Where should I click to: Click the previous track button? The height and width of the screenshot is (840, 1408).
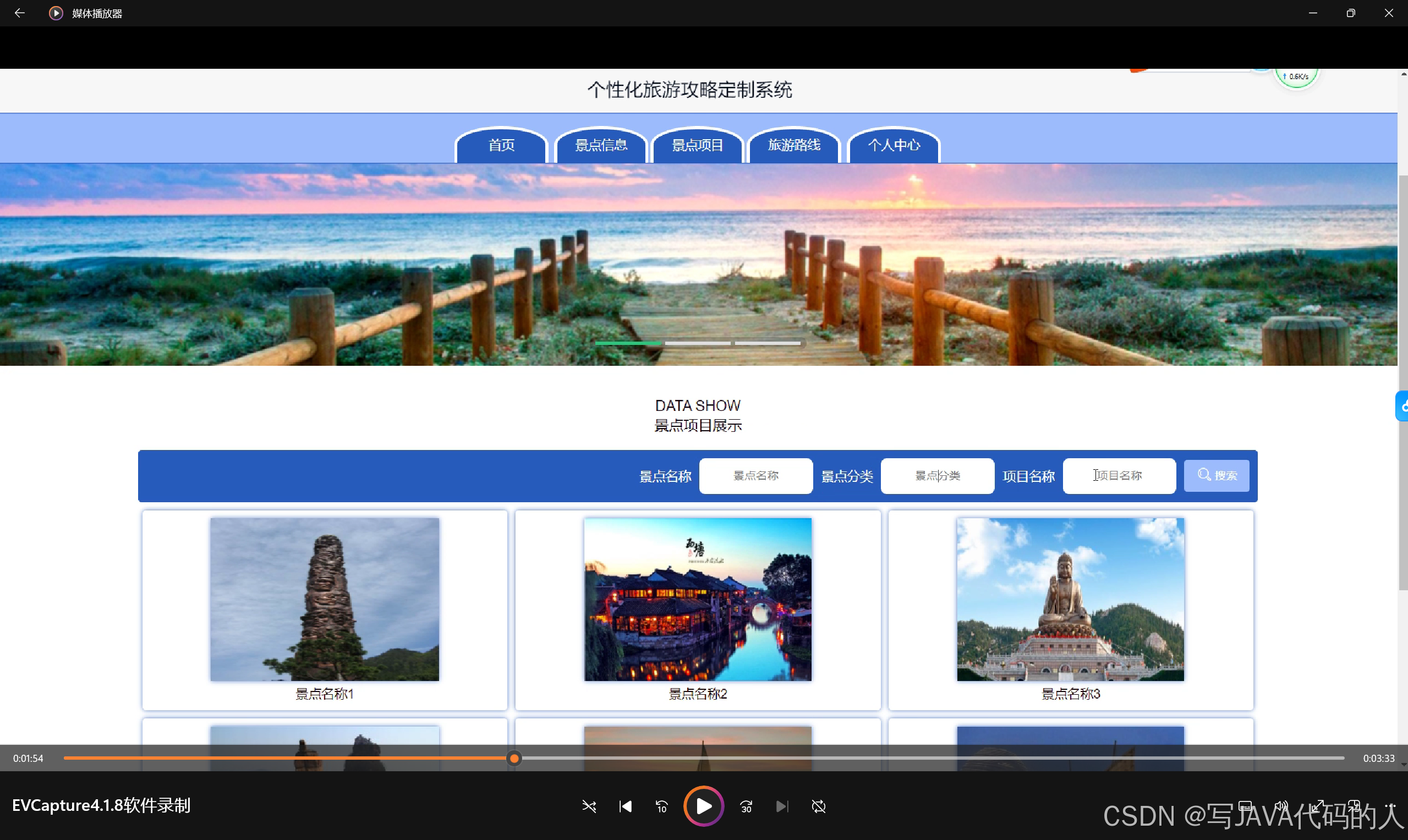(x=625, y=806)
